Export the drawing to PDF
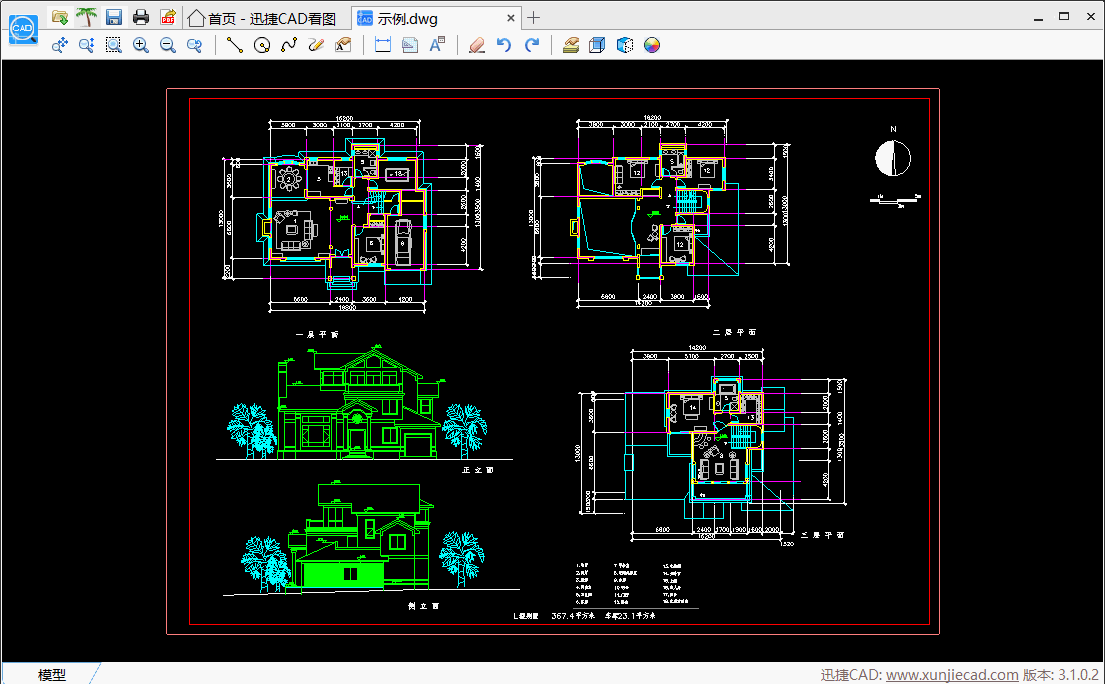This screenshot has width=1105, height=684. coord(168,17)
